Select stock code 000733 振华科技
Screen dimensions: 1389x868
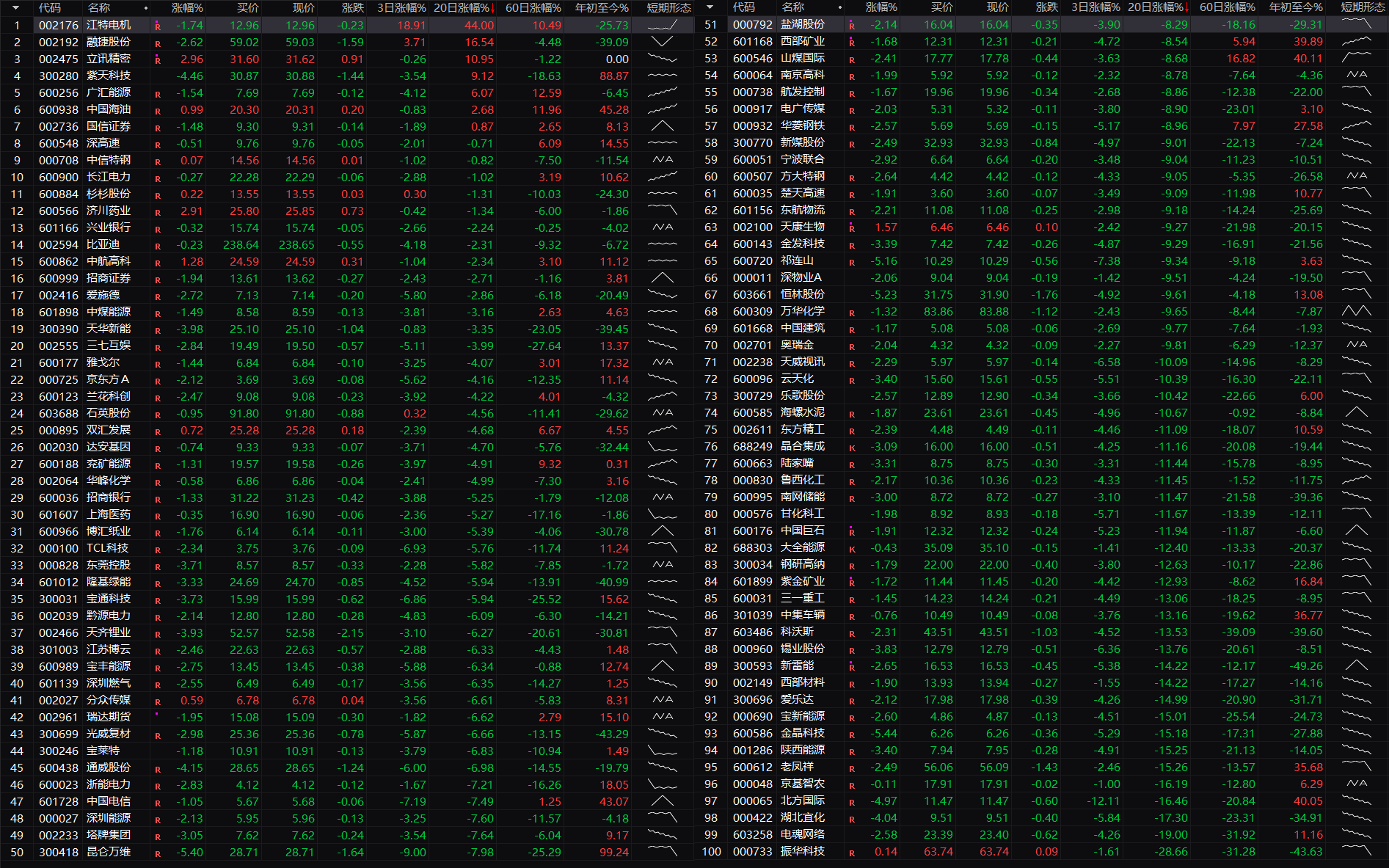(x=753, y=851)
